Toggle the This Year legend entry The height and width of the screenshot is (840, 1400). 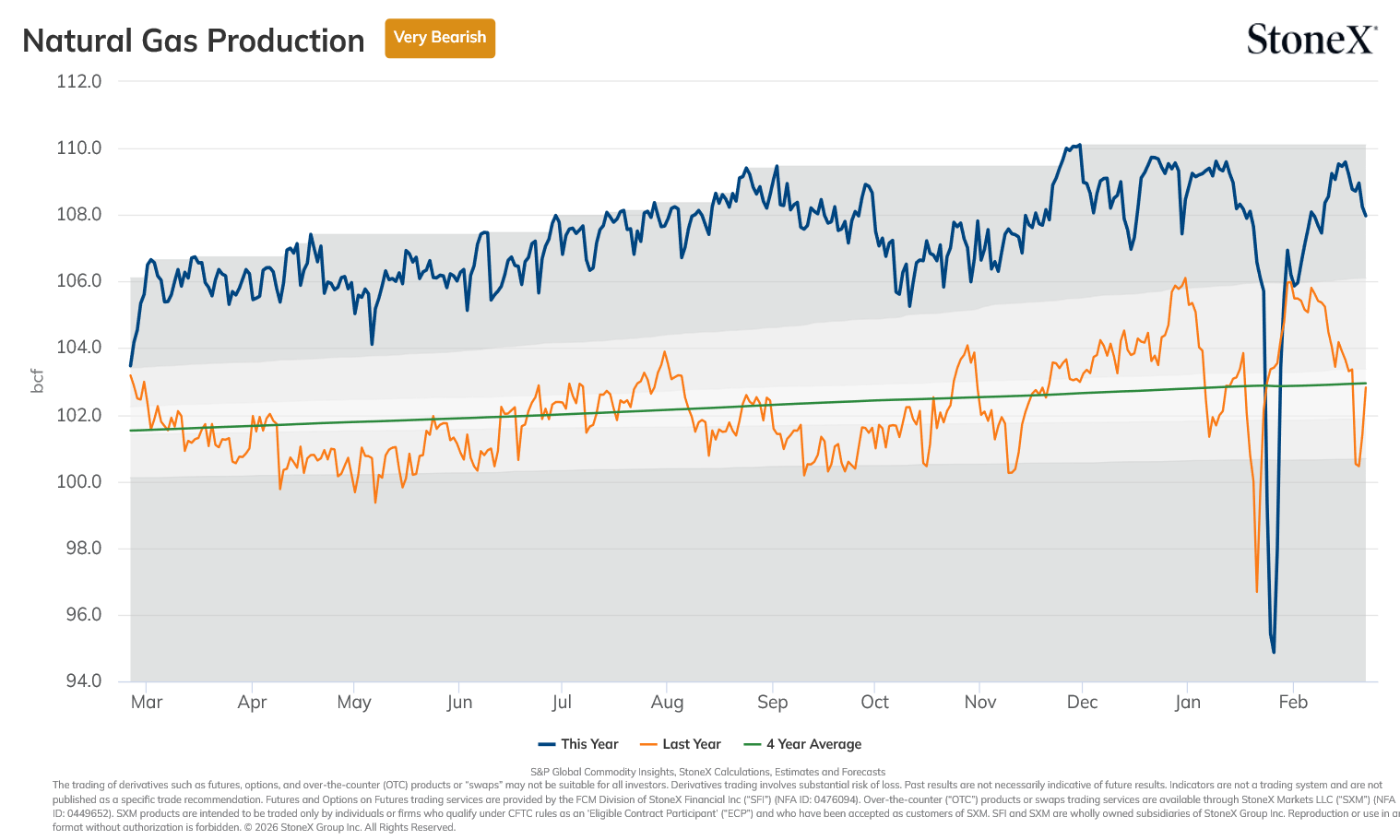click(x=578, y=744)
